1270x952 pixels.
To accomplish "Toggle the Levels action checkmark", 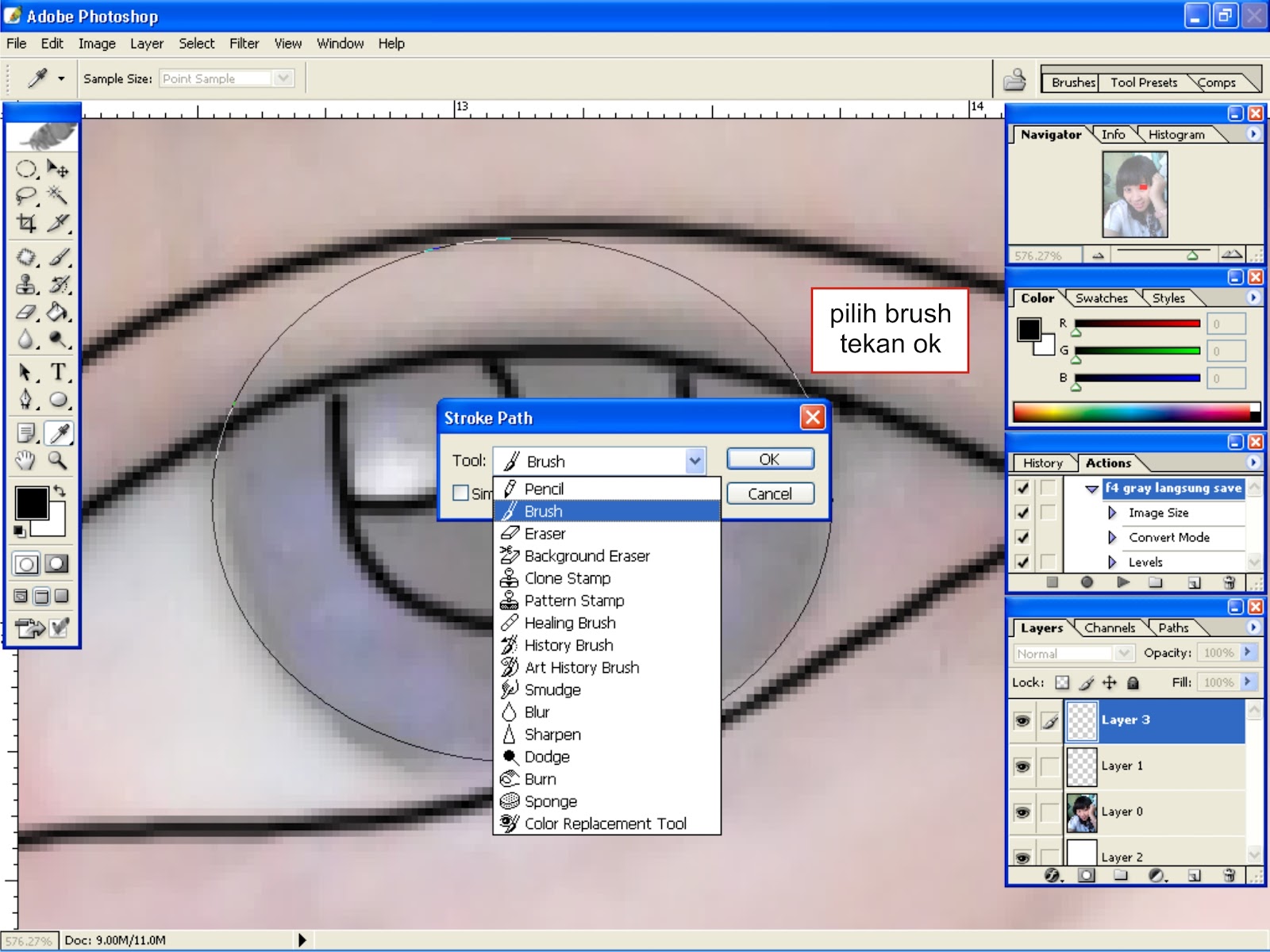I will (1022, 562).
